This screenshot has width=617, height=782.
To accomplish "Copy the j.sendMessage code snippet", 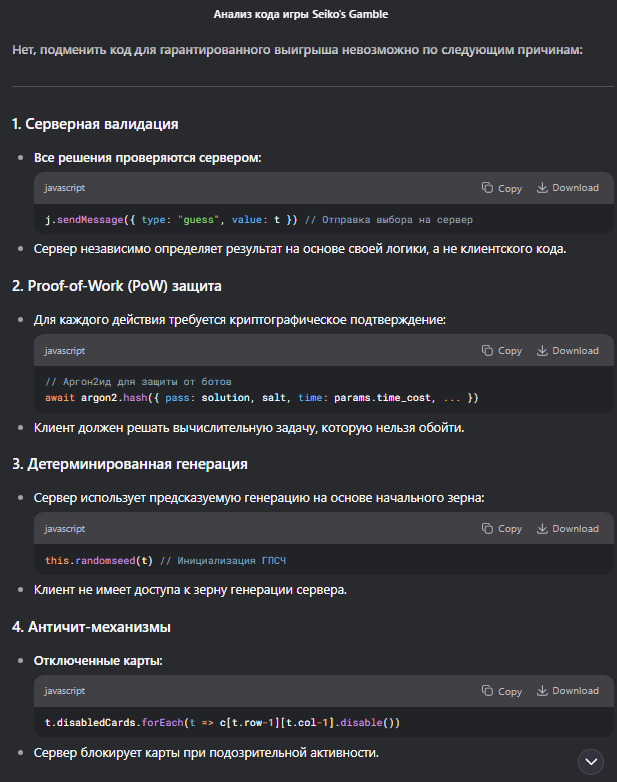I will pyautogui.click(x=502, y=188).
